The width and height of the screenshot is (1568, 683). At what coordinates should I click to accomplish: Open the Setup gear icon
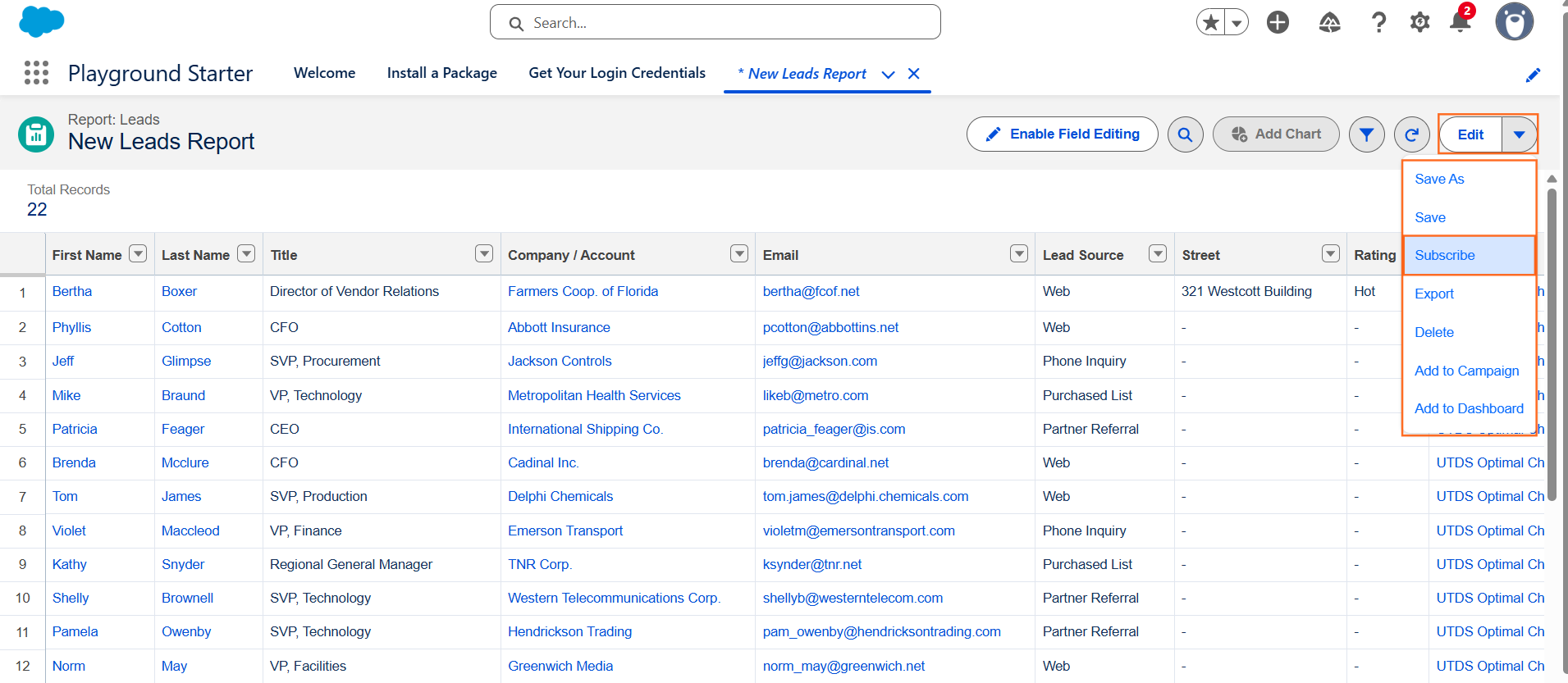tap(1419, 22)
